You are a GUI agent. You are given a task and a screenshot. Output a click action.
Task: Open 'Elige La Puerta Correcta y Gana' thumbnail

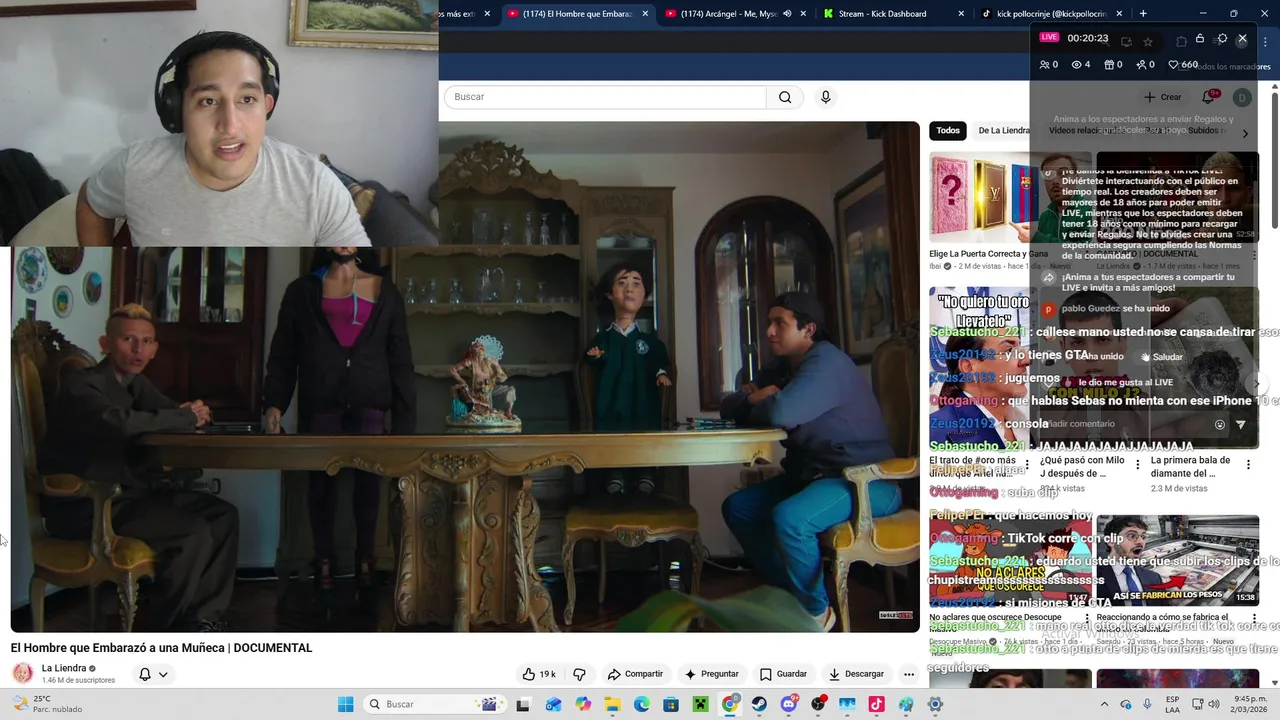click(x=1008, y=197)
